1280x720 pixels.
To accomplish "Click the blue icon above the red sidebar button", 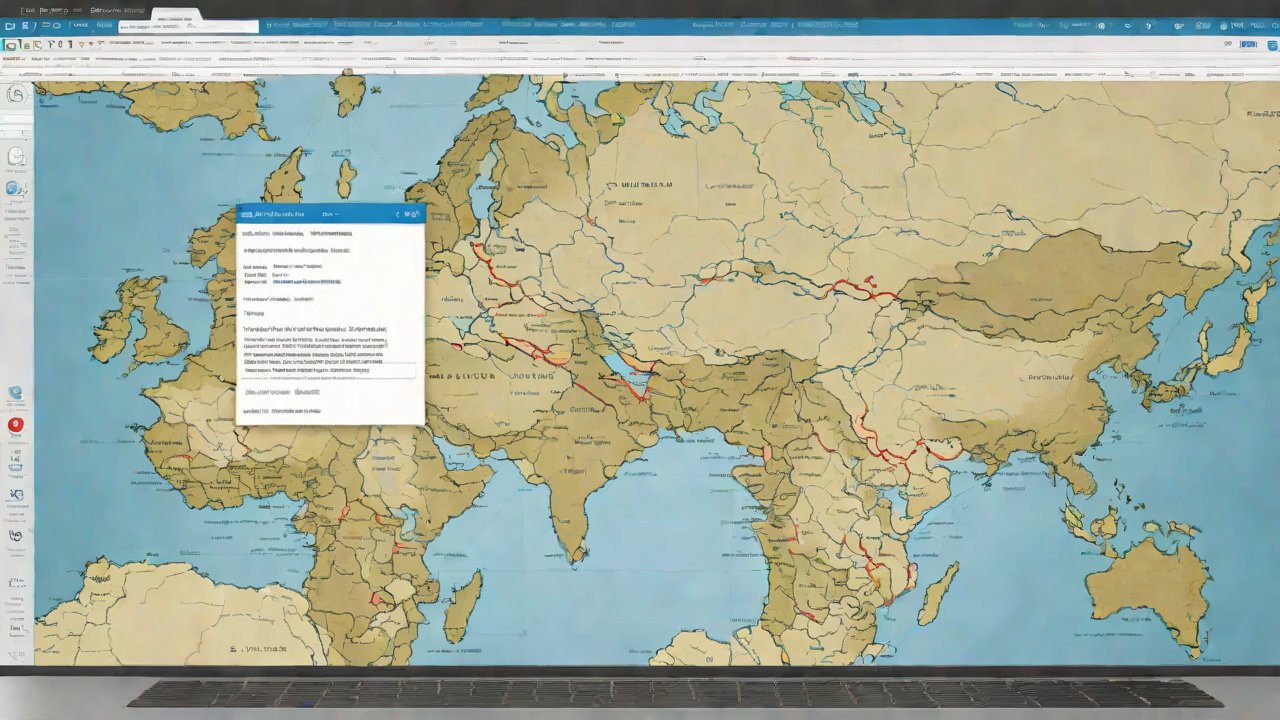I will (15, 393).
